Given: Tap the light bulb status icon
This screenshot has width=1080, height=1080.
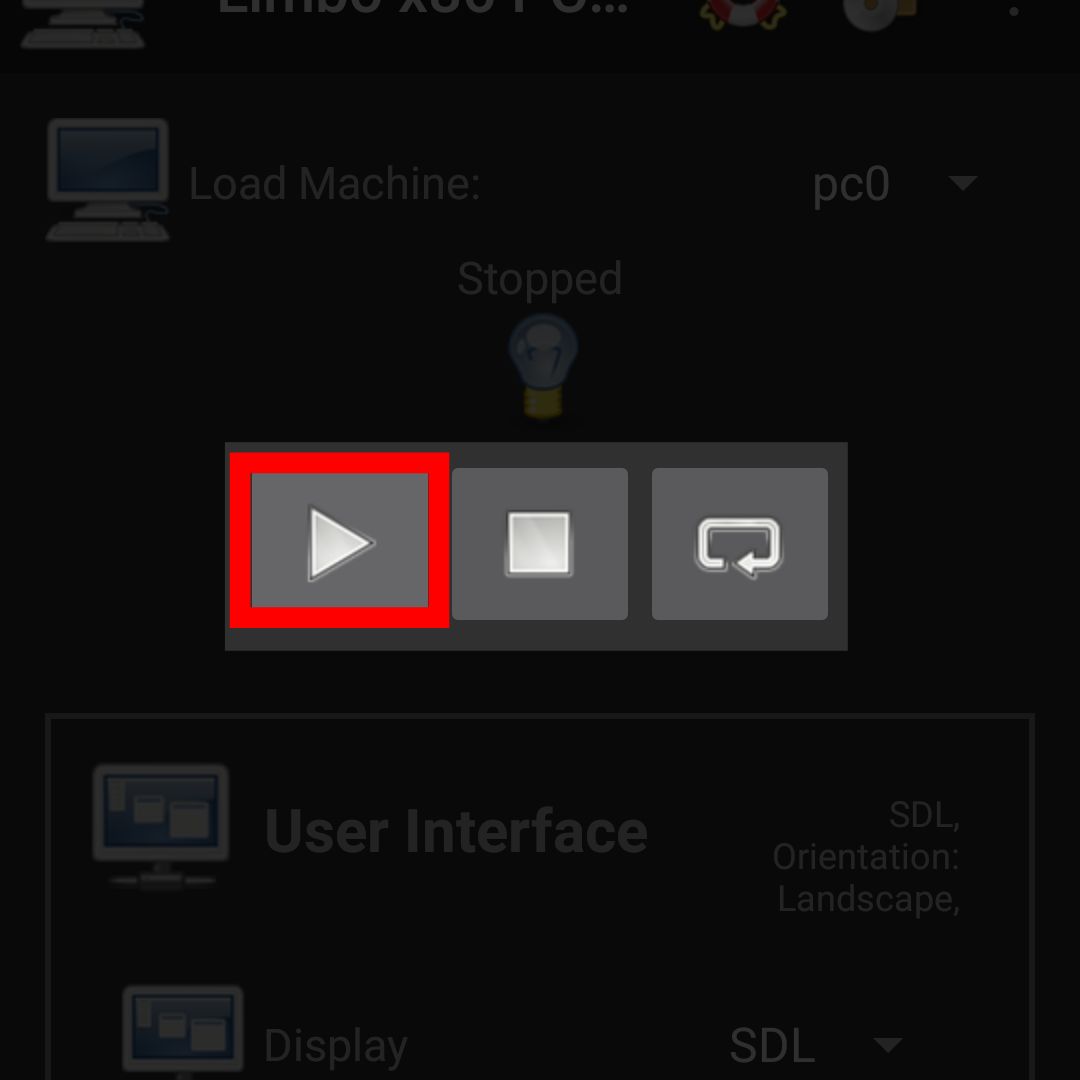Looking at the screenshot, I should coord(543,366).
